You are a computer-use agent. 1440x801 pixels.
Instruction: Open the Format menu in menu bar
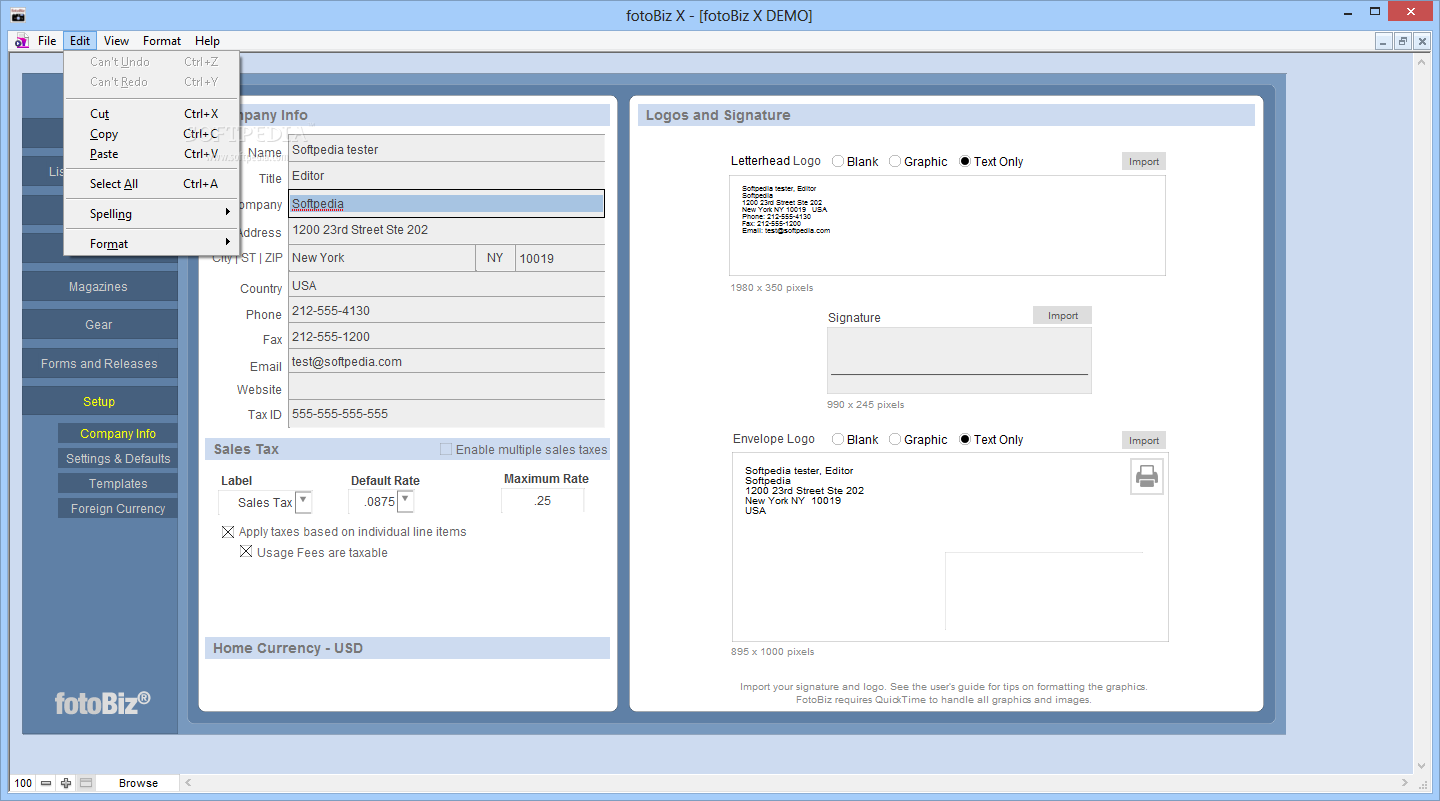162,41
